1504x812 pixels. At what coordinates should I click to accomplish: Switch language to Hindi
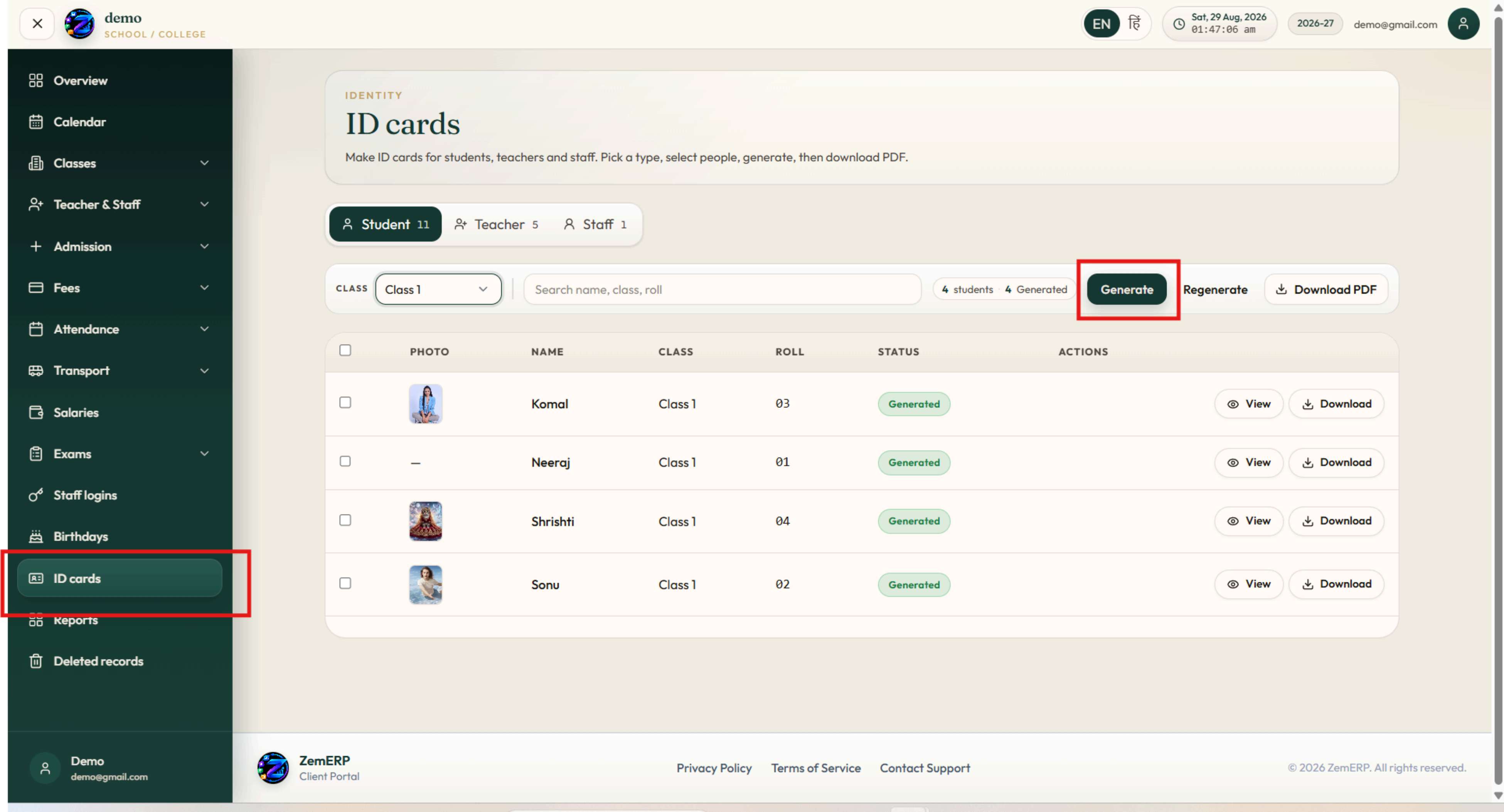pos(1134,24)
